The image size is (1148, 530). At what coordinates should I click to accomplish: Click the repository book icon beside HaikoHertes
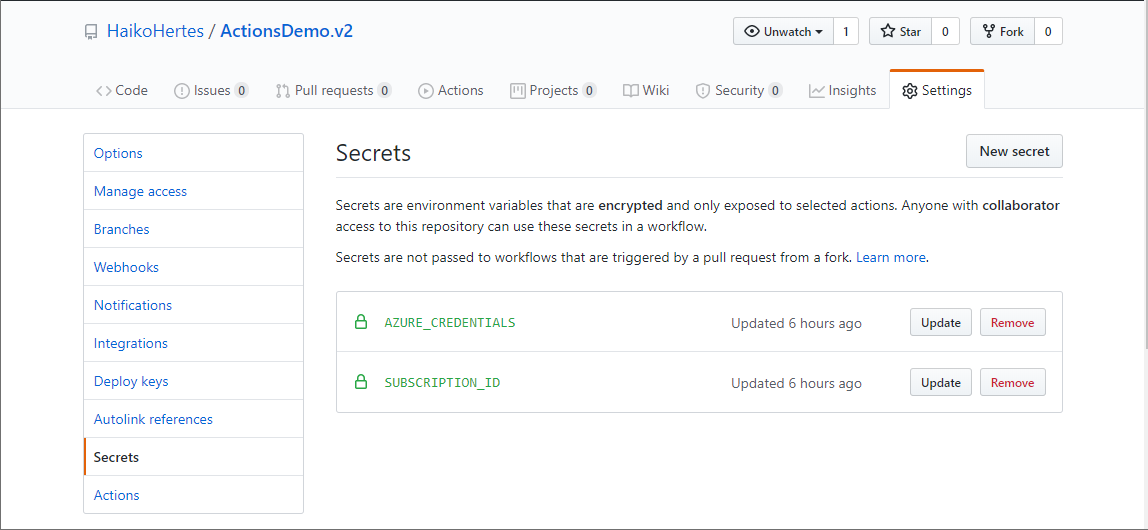click(x=92, y=32)
